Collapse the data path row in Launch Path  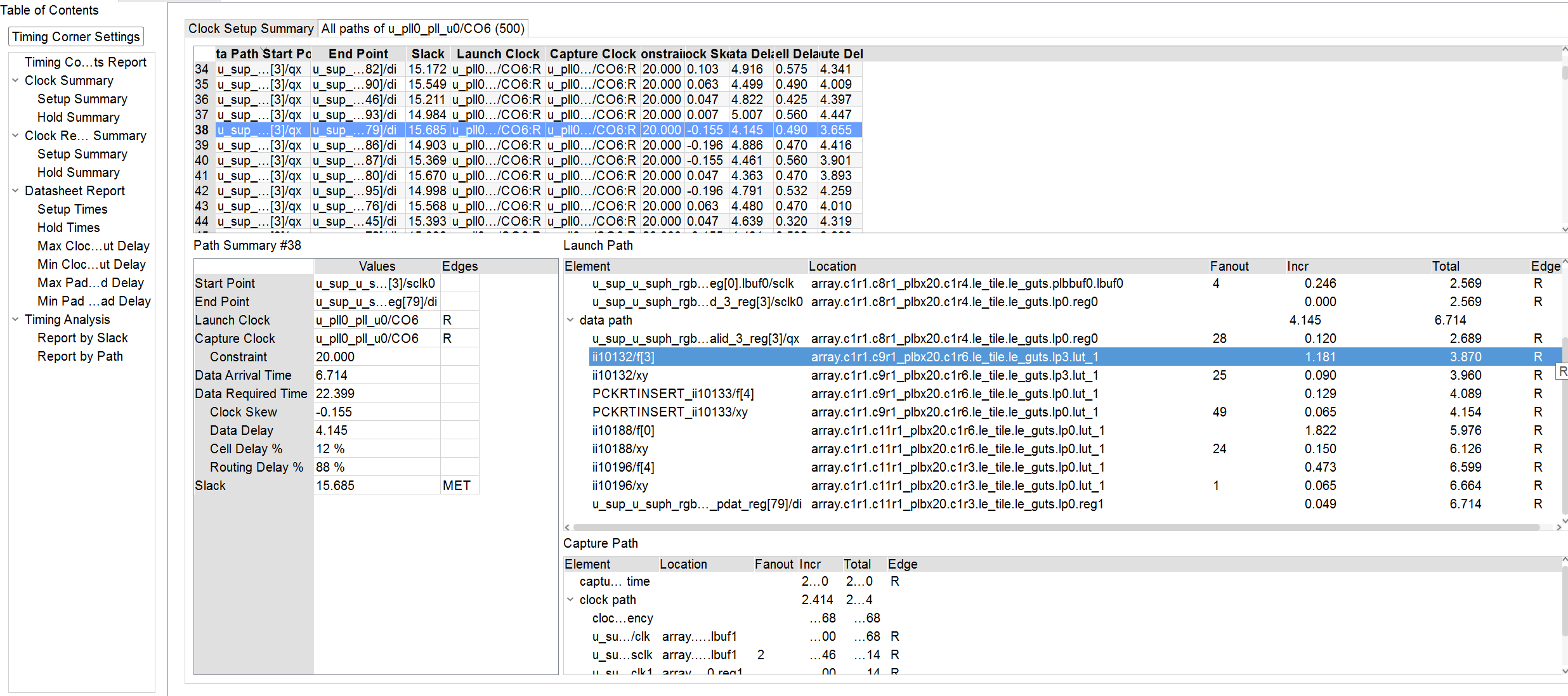570,320
